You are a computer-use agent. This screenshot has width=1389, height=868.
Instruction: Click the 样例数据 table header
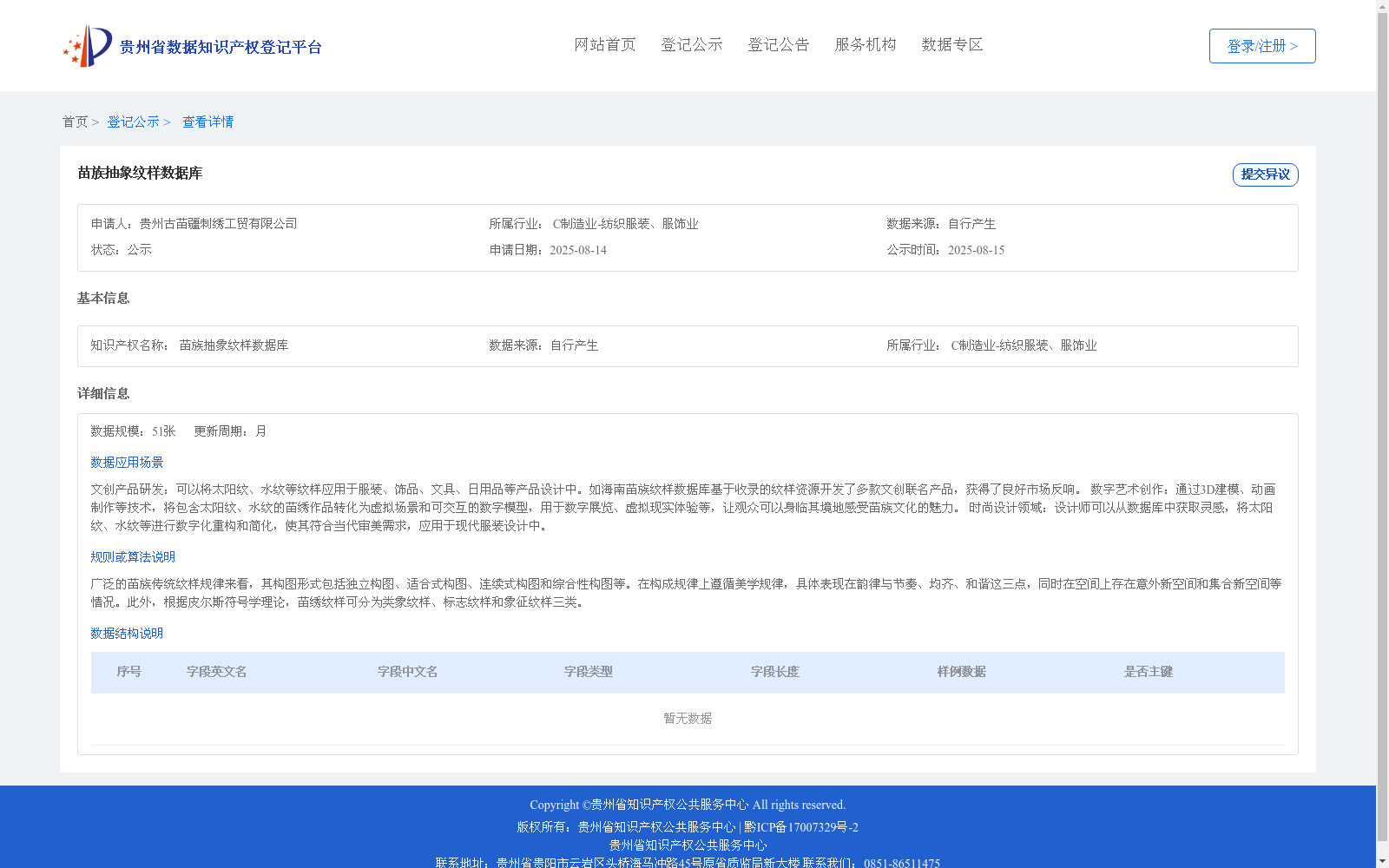960,671
